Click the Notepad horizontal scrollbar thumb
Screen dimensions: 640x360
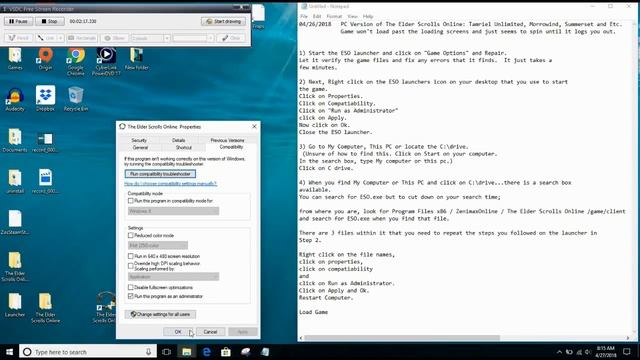tap(402, 338)
